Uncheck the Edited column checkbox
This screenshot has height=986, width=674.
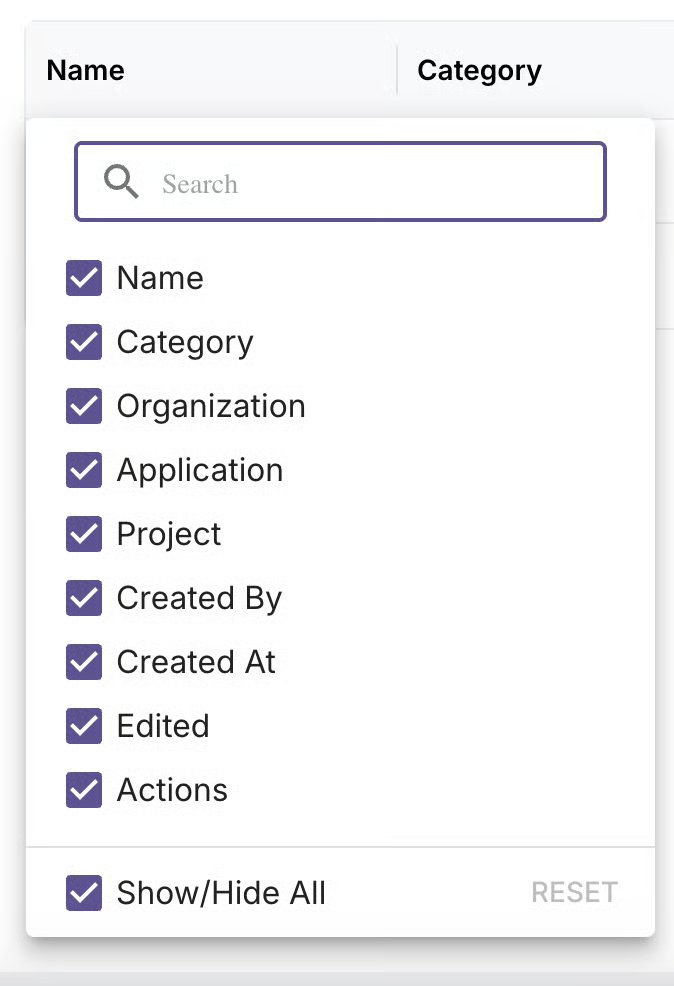click(84, 726)
